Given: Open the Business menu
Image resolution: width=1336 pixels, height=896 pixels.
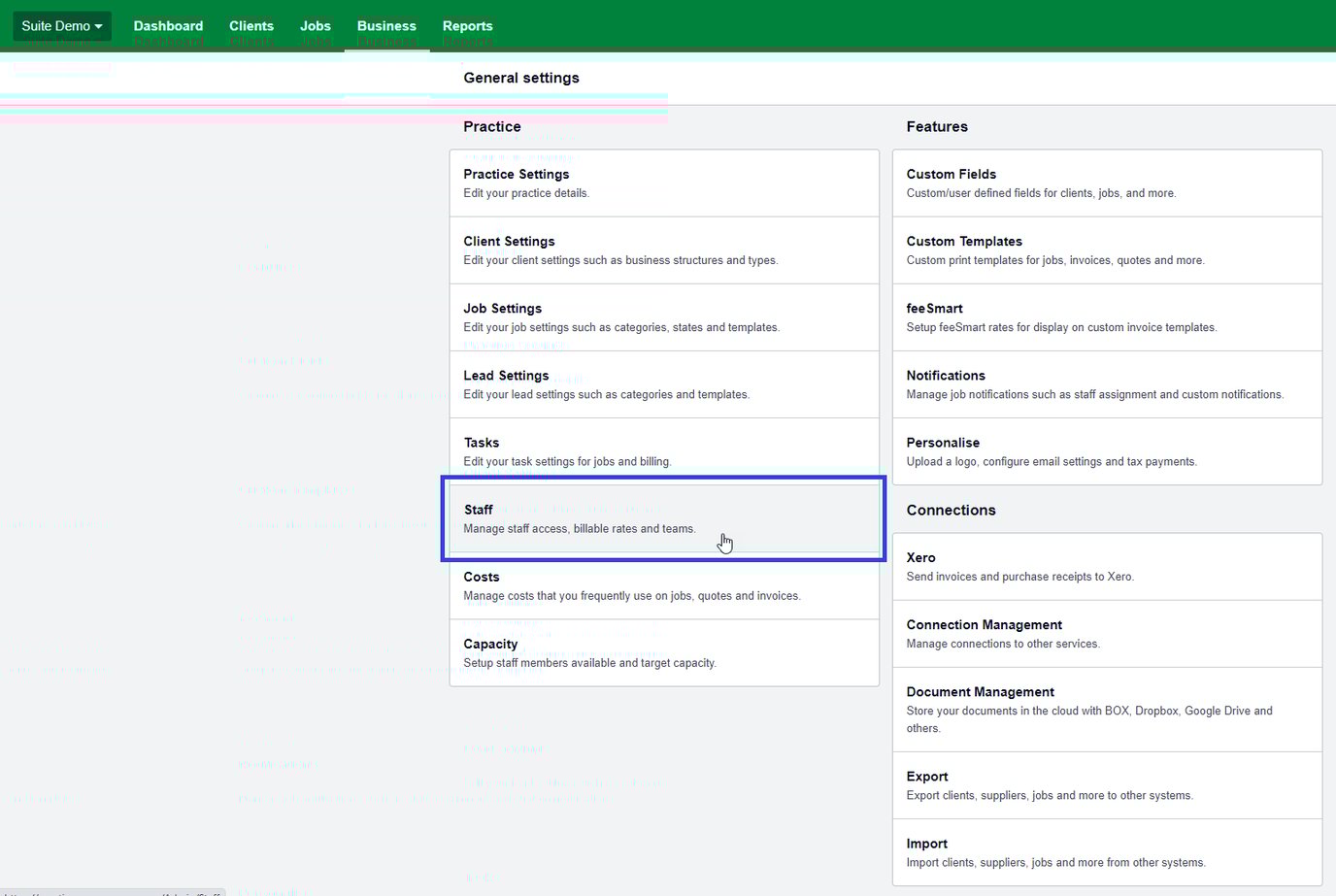Looking at the screenshot, I should point(386,25).
